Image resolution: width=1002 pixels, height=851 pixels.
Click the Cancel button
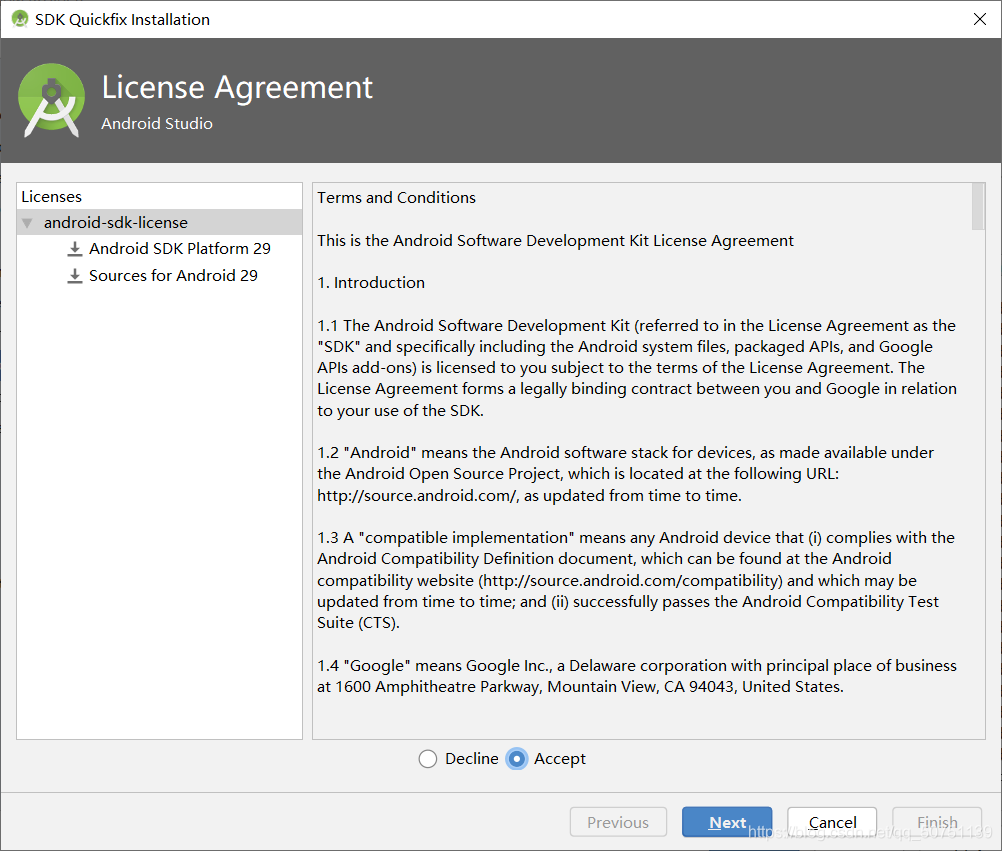(x=832, y=822)
